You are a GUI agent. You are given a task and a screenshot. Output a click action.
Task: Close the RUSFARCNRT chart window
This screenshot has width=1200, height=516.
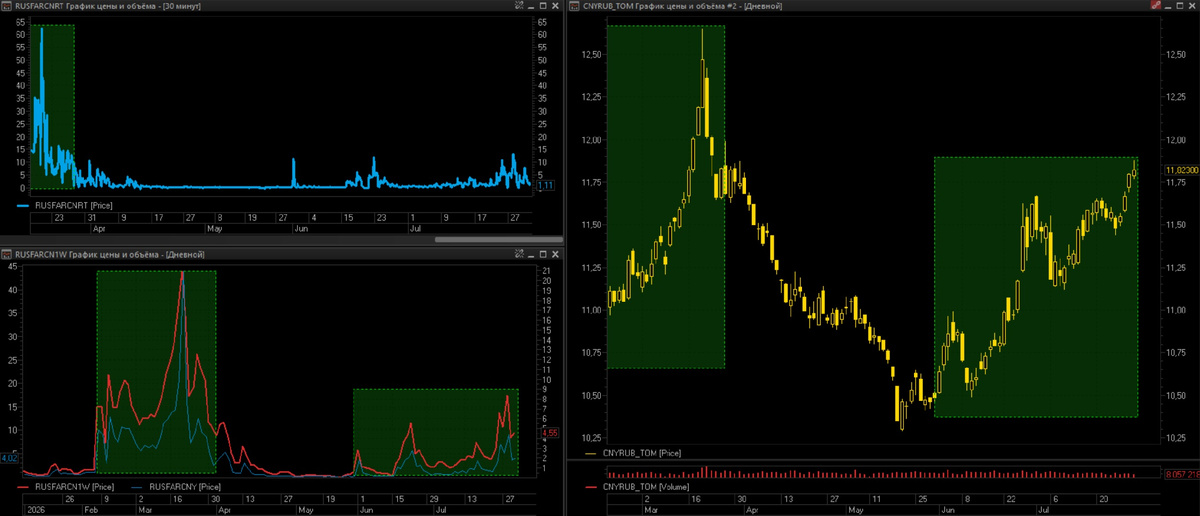click(x=556, y=6)
